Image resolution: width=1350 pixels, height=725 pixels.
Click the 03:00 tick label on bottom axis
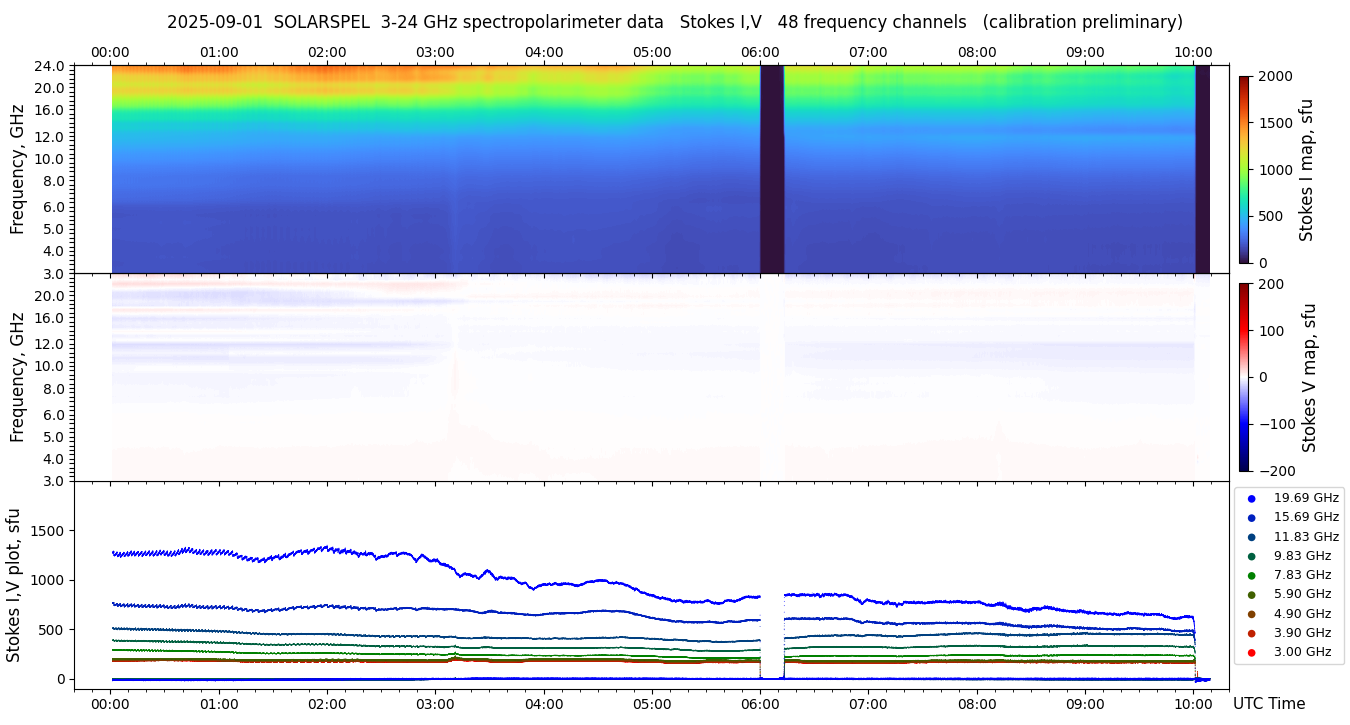(435, 703)
